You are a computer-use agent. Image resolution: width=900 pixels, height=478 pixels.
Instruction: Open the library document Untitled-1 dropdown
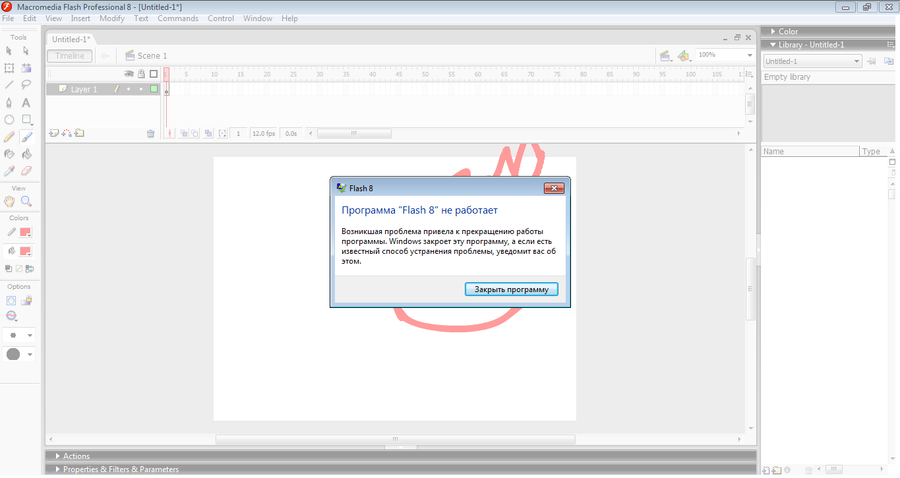(812, 61)
